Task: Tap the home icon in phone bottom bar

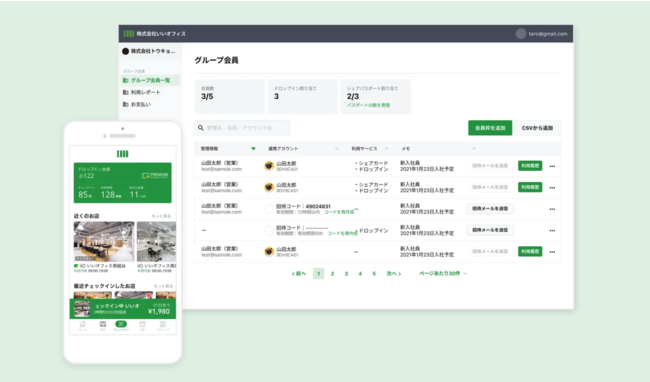Action: [82, 324]
